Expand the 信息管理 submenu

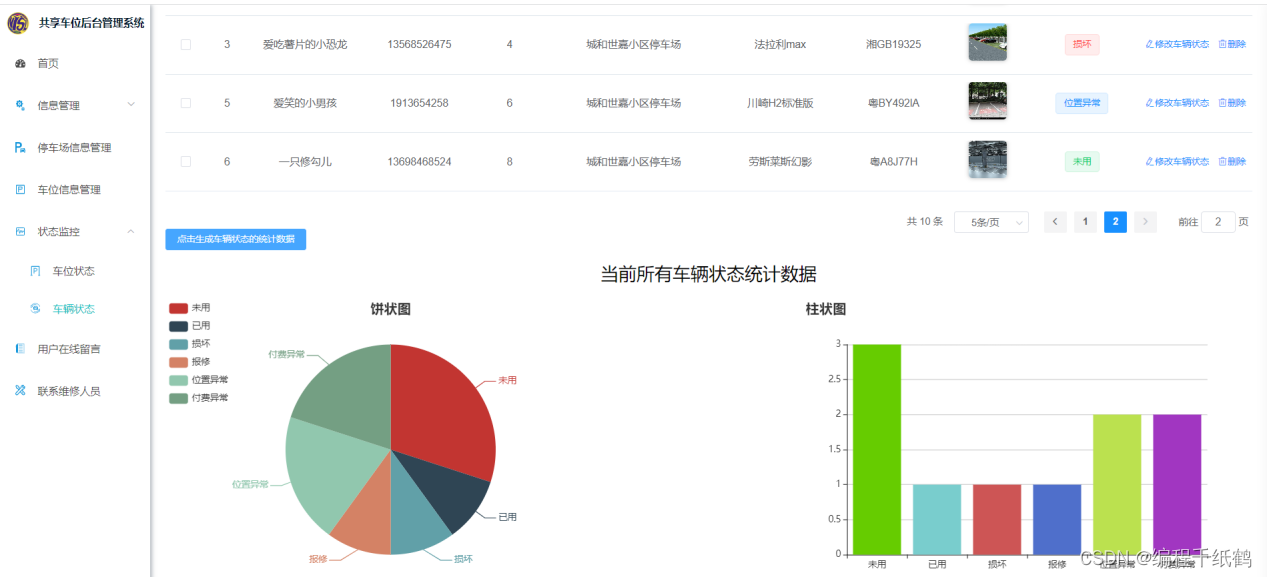pos(75,105)
